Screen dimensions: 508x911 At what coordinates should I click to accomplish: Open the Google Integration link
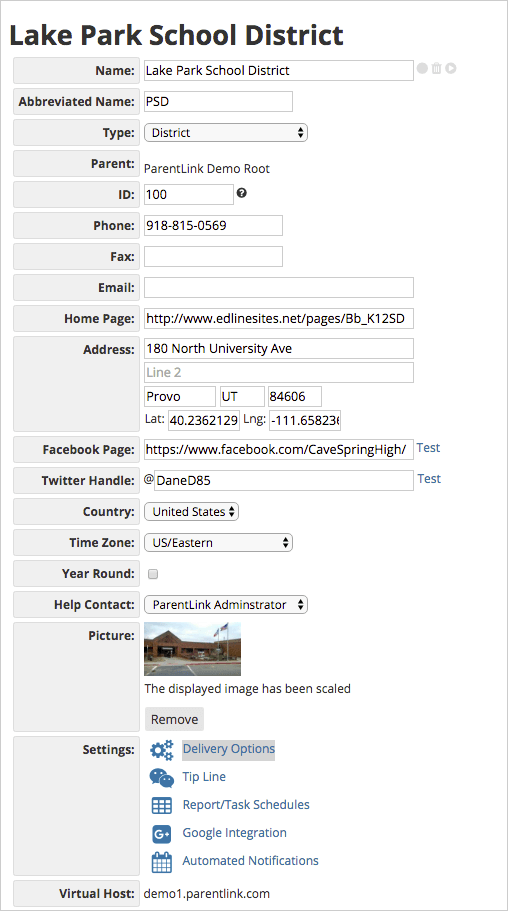click(x=234, y=833)
